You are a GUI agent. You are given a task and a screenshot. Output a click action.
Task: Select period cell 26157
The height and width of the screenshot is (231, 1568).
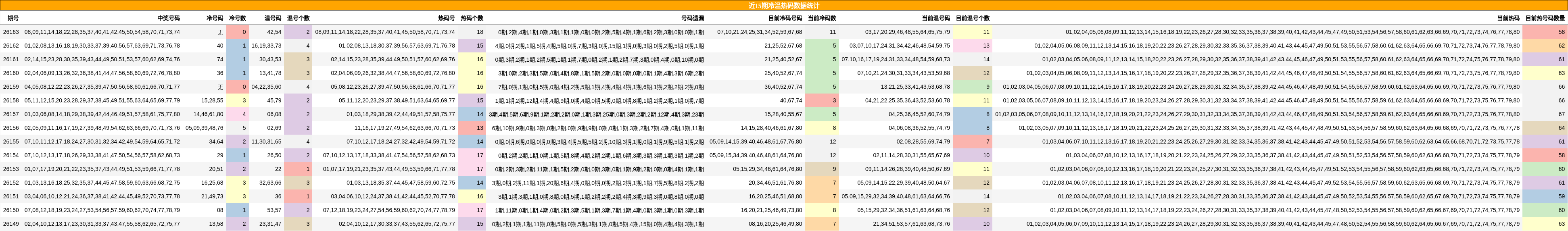click(x=11, y=114)
